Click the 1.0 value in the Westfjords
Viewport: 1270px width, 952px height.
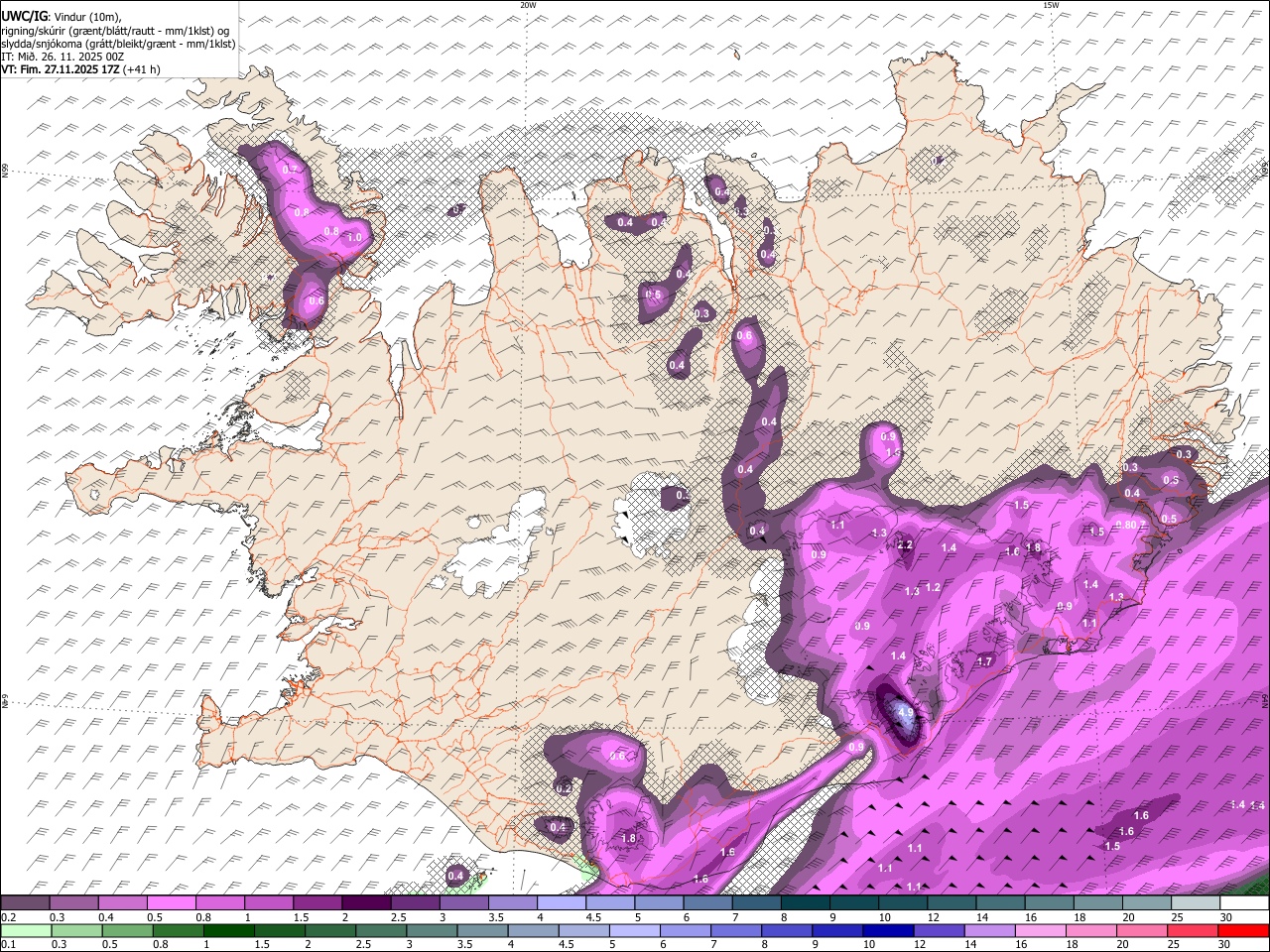pos(354,237)
